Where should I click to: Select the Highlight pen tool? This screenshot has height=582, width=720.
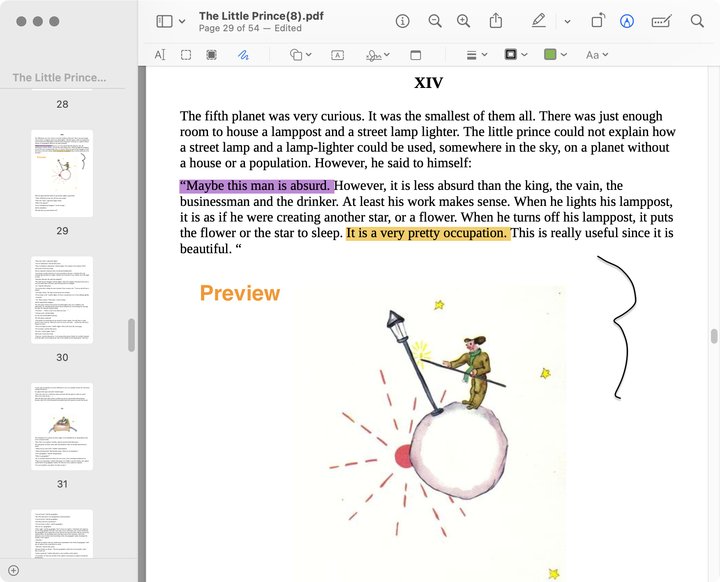pyautogui.click(x=539, y=21)
